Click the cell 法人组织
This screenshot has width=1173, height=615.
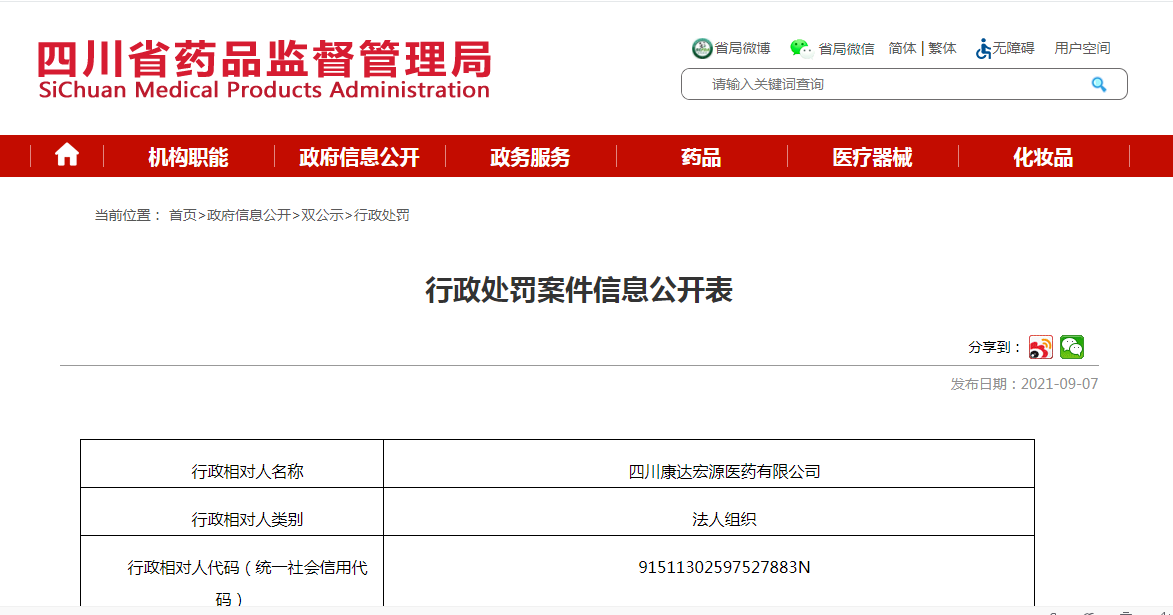tap(709, 512)
